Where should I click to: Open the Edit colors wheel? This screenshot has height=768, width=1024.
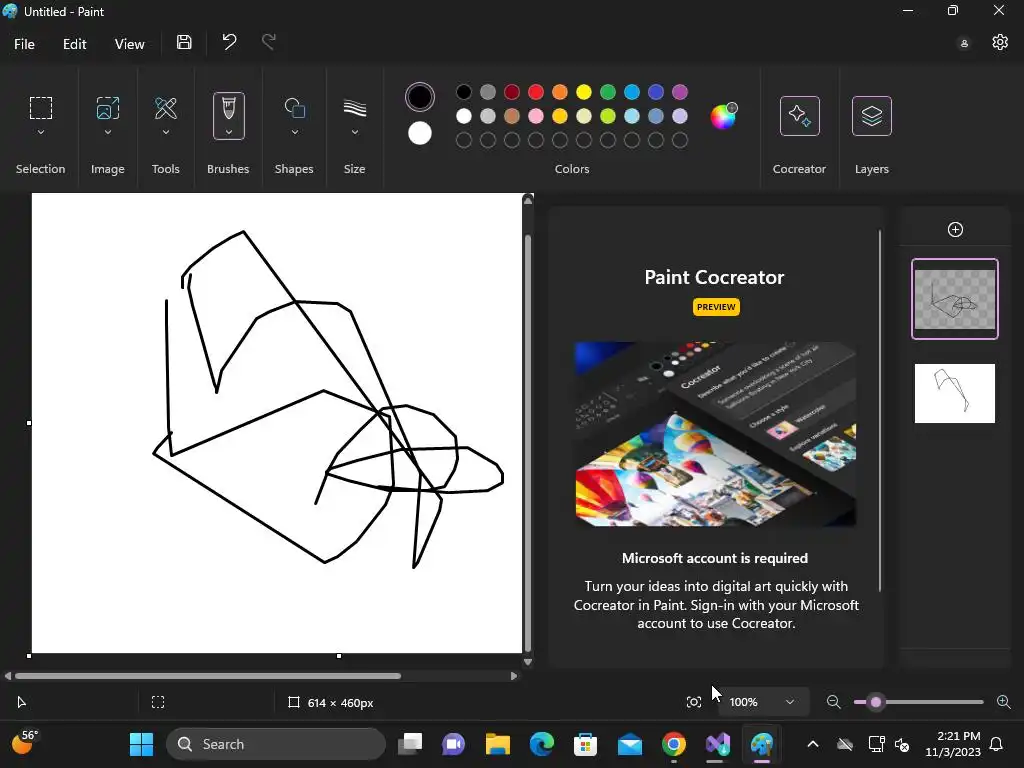click(724, 116)
